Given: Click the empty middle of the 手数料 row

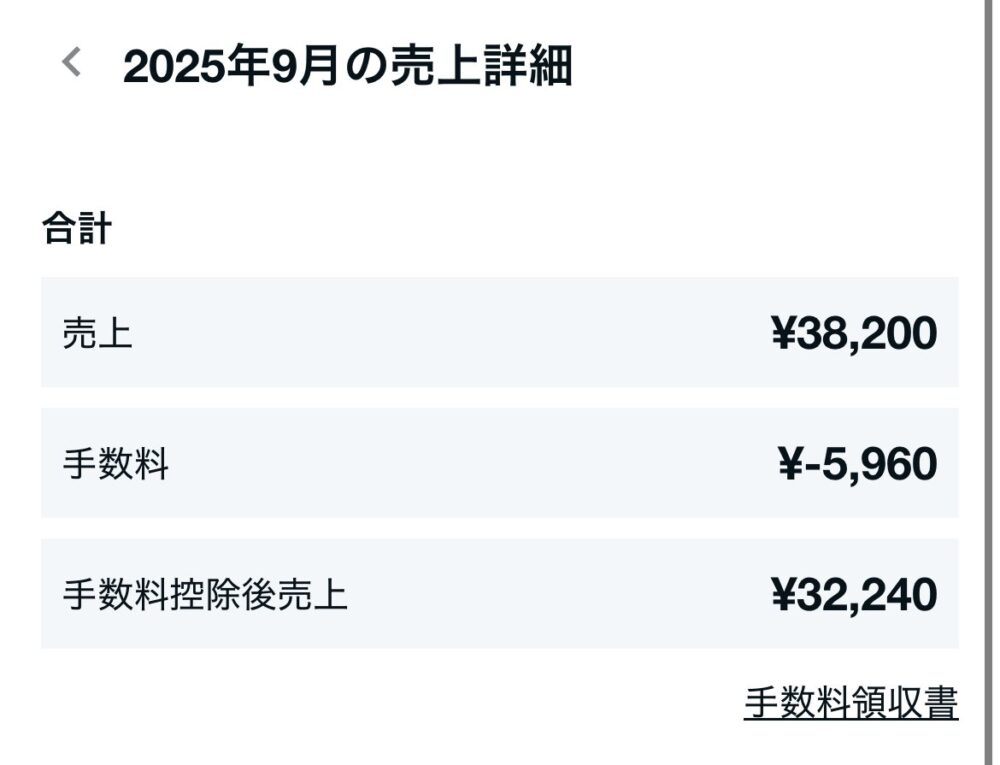Looking at the screenshot, I should pyautogui.click(x=450, y=464).
